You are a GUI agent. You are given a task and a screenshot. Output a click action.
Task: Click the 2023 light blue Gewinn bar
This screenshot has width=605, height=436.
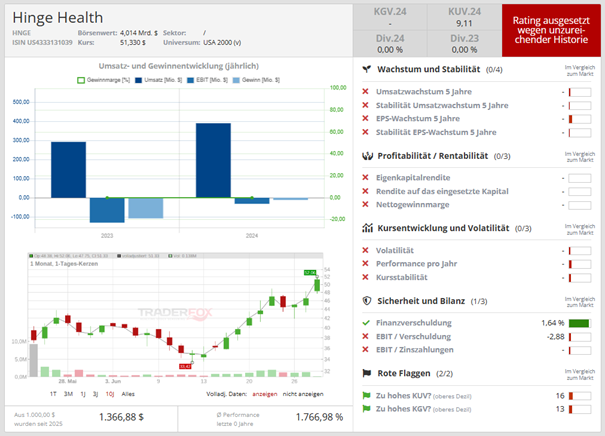tap(146, 208)
